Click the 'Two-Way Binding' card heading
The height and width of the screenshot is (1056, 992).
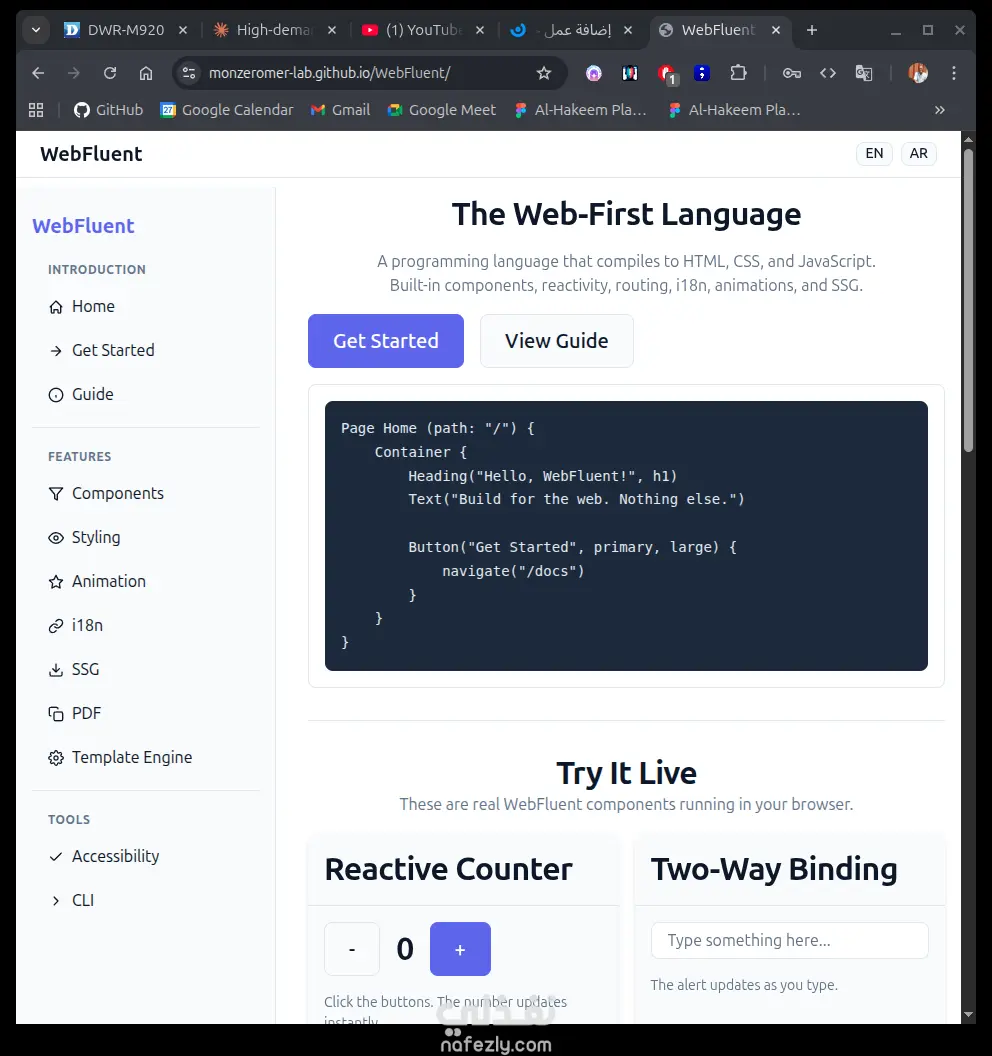[774, 869]
